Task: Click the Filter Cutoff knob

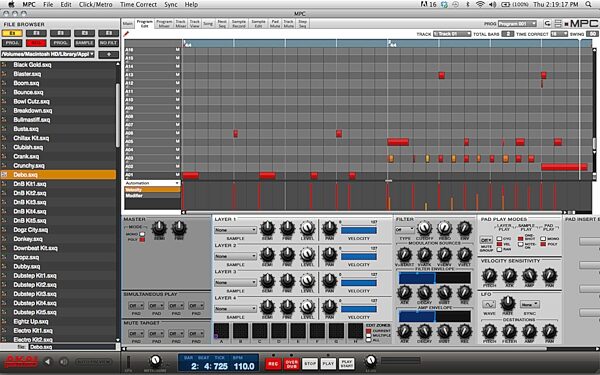Action: point(424,228)
